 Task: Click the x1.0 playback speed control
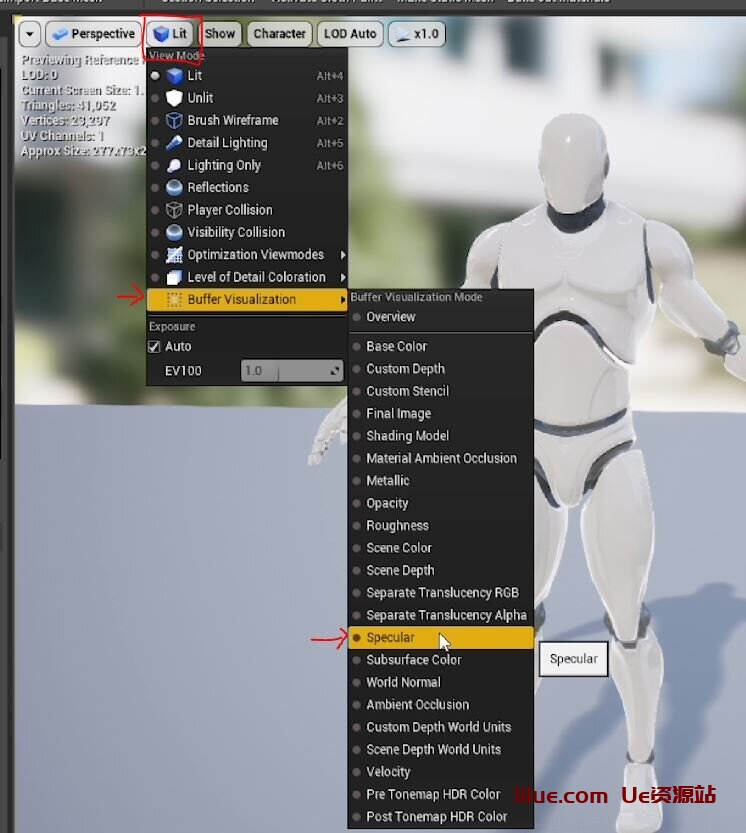[x=416, y=34]
